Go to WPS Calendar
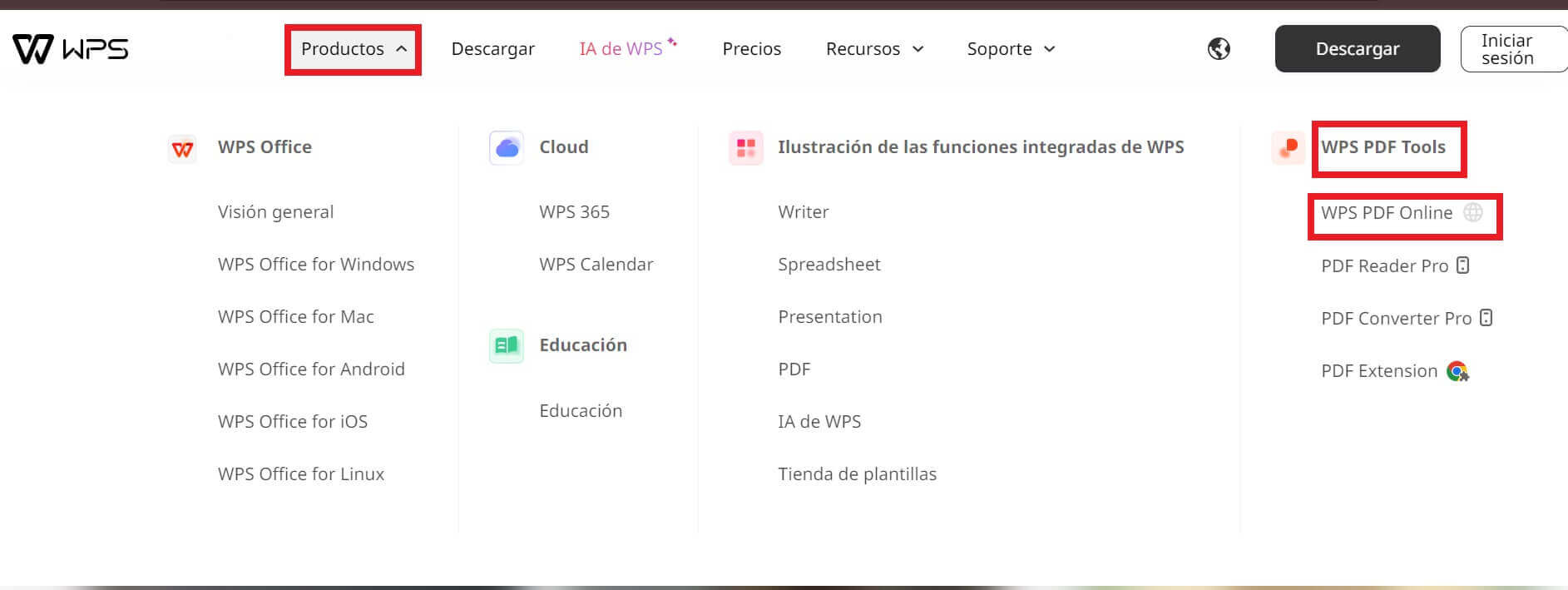 click(x=596, y=265)
